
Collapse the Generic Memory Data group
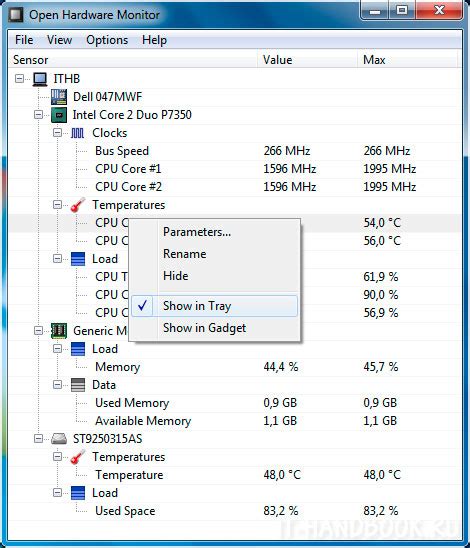click(57, 385)
